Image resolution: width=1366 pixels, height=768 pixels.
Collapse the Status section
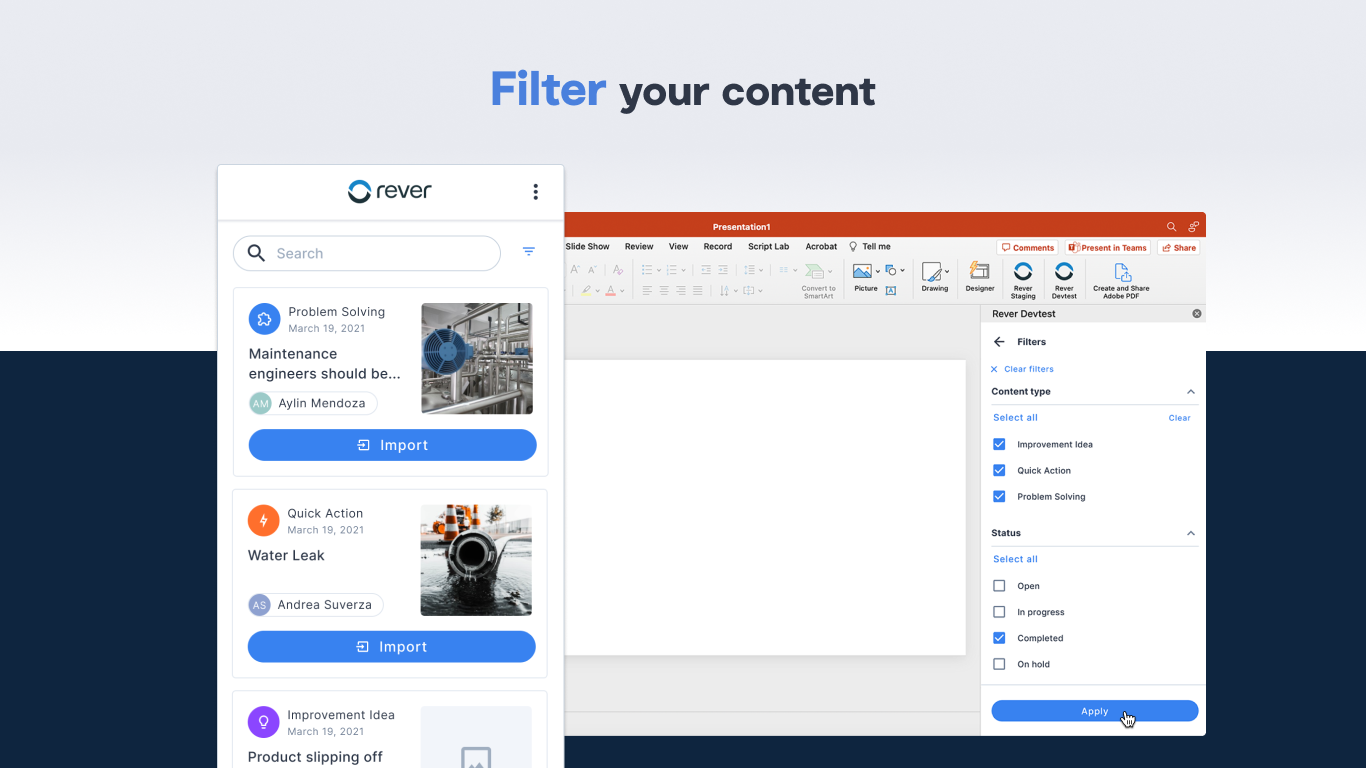pyautogui.click(x=1190, y=533)
